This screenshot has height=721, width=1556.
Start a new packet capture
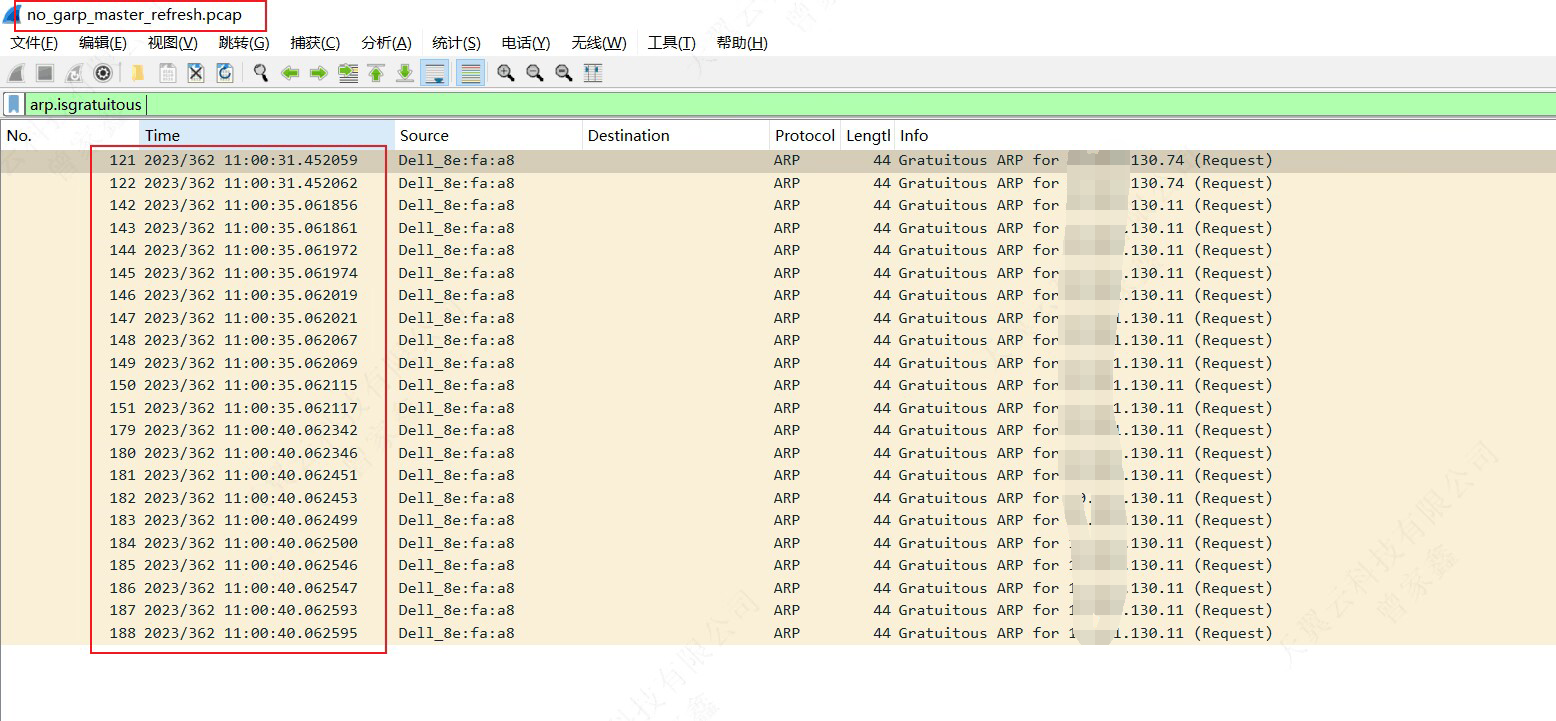click(x=15, y=73)
